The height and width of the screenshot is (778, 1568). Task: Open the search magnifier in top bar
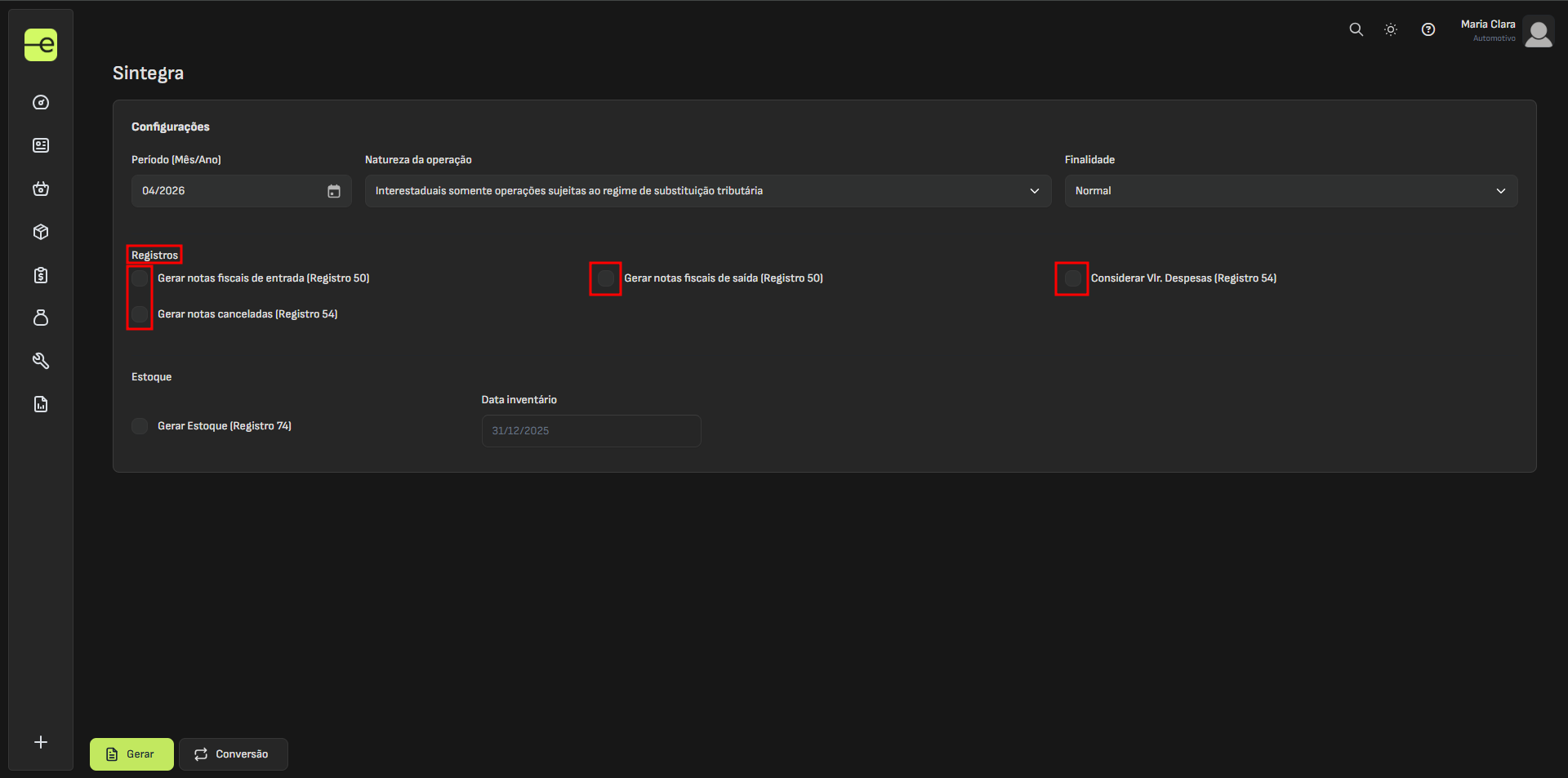(x=1356, y=29)
